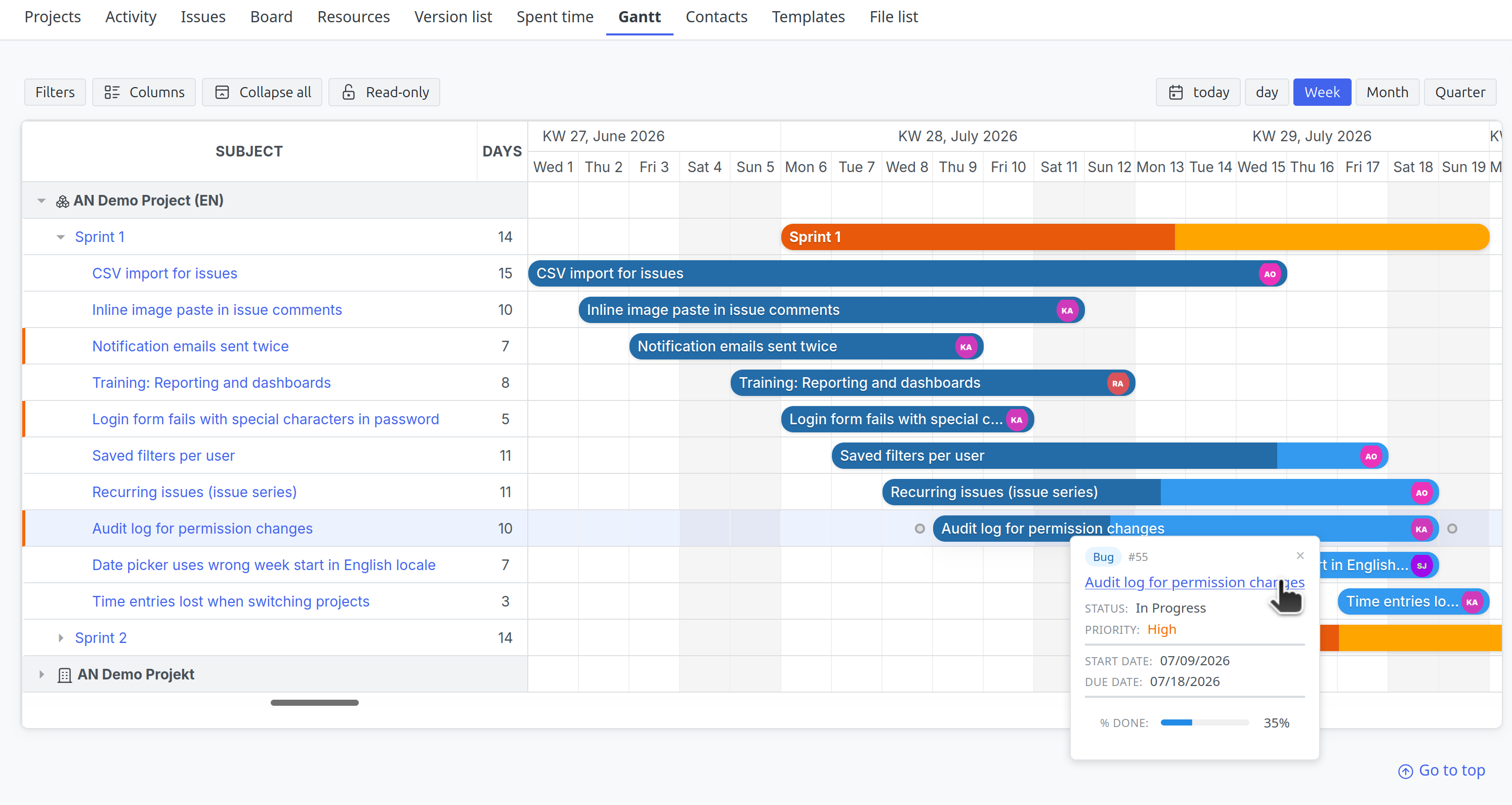The image size is (1512, 805).
Task: Open the Spent time tab
Action: 555,17
